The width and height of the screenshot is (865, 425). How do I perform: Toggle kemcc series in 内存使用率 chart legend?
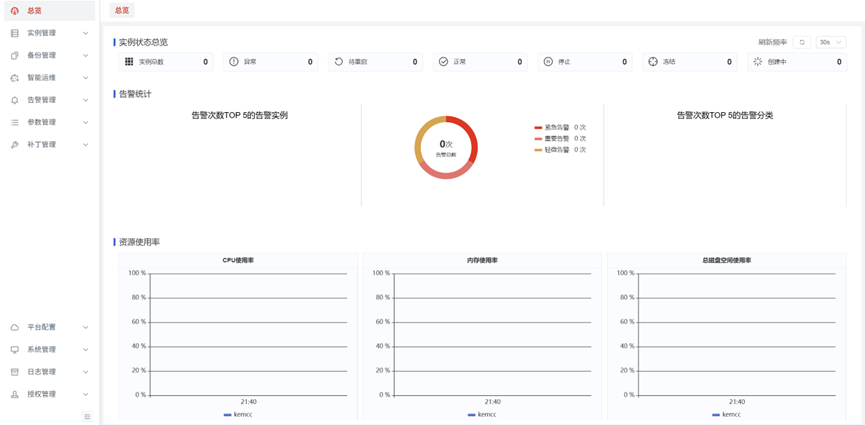point(482,414)
